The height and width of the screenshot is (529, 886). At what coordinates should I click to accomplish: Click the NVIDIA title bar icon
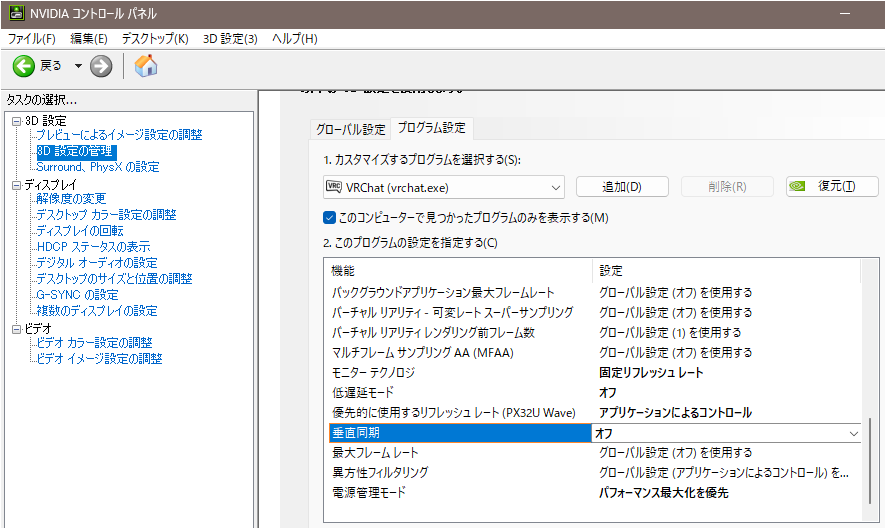point(16,13)
